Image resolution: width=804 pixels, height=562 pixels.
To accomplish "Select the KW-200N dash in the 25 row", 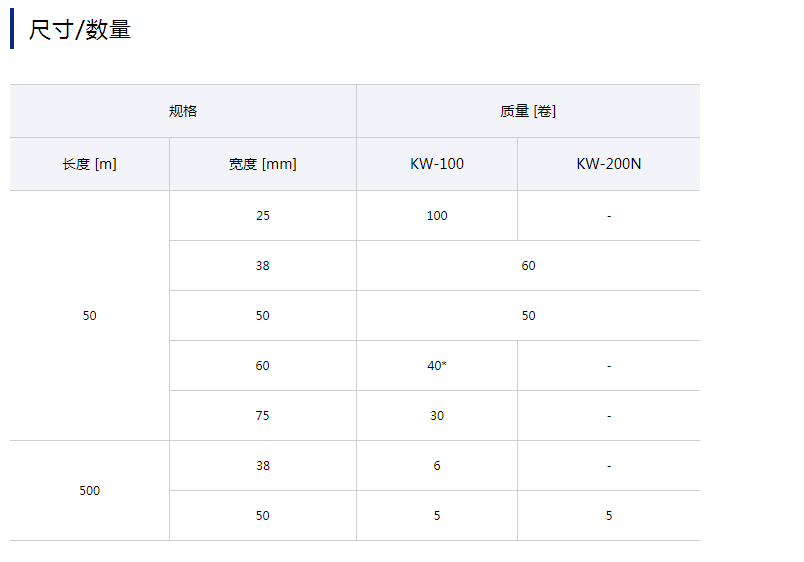I will click(x=608, y=215).
